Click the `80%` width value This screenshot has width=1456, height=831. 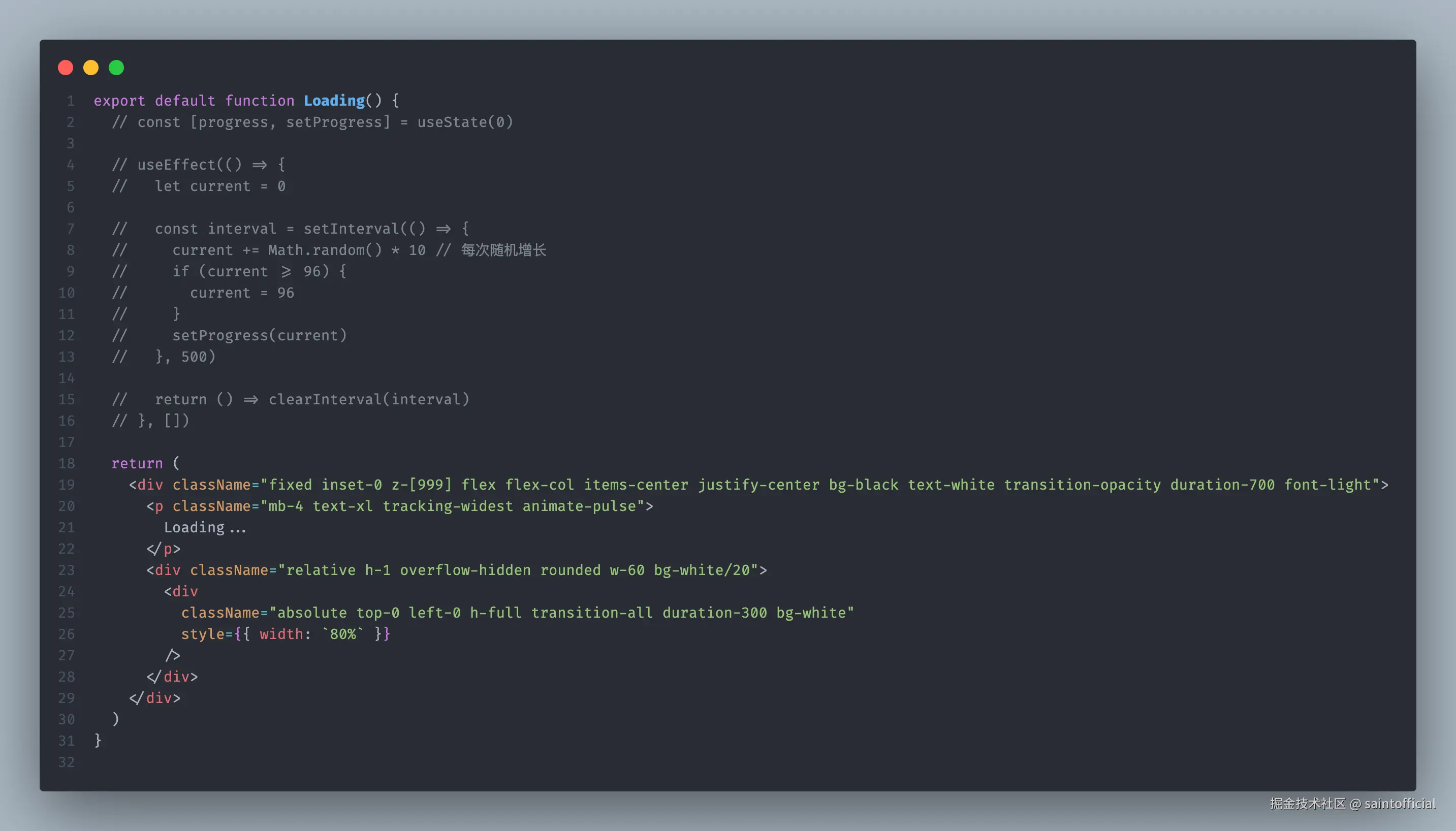point(342,634)
